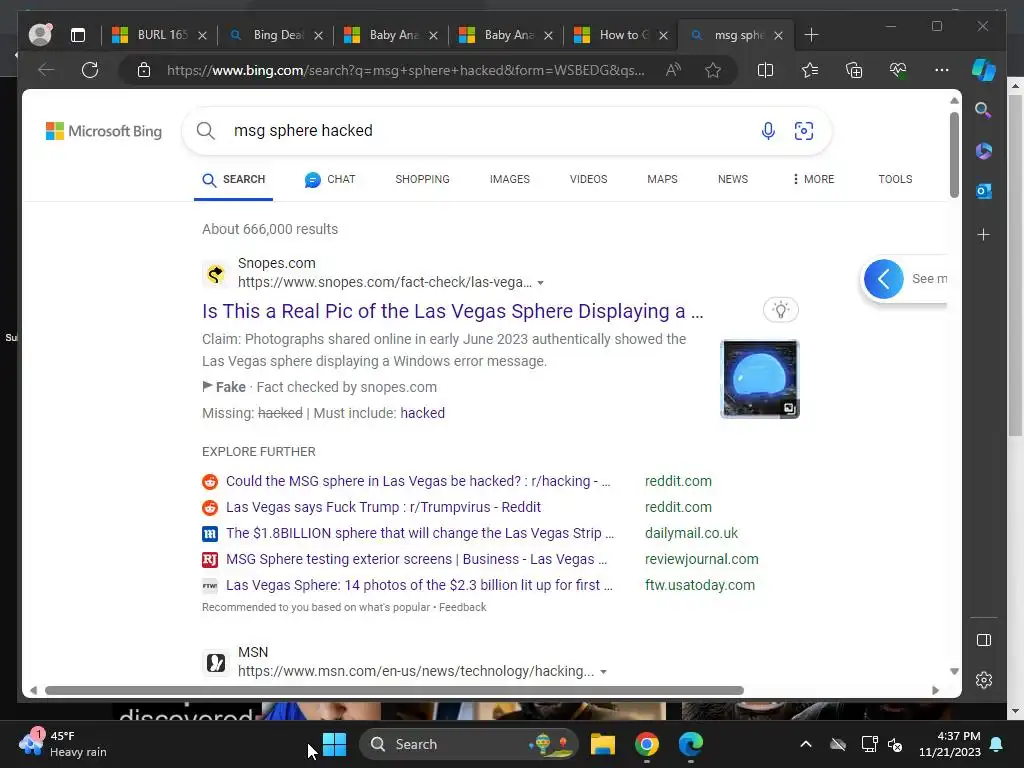Click the blue See more arrow button
1024x768 pixels.
coord(884,279)
